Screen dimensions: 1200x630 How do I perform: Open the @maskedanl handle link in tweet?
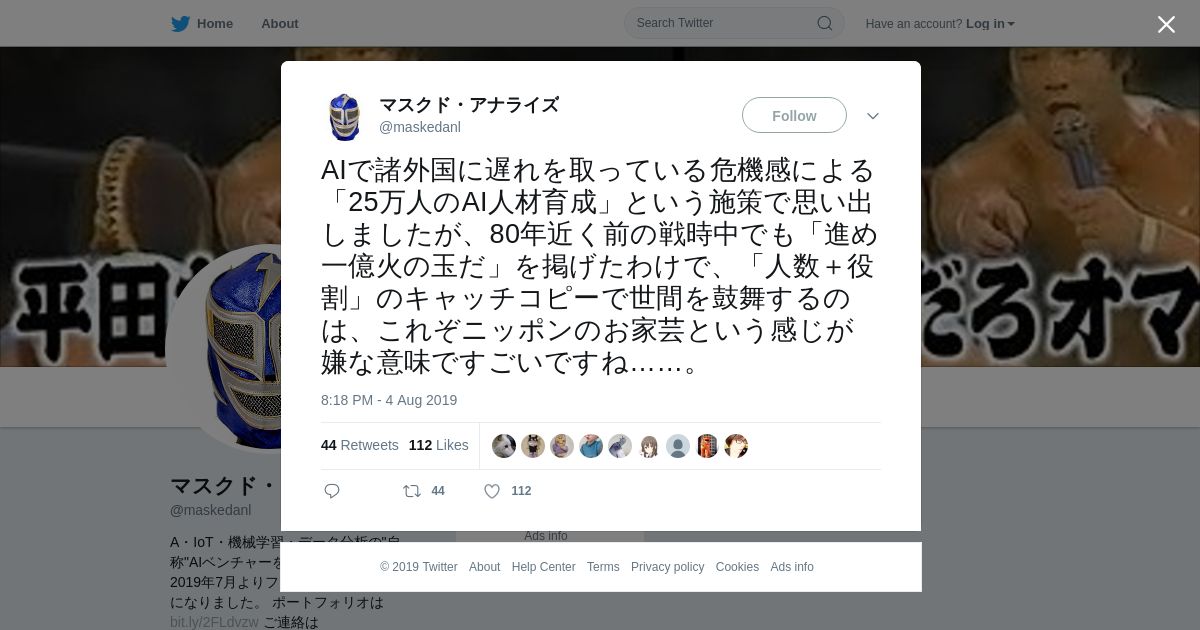[420, 127]
